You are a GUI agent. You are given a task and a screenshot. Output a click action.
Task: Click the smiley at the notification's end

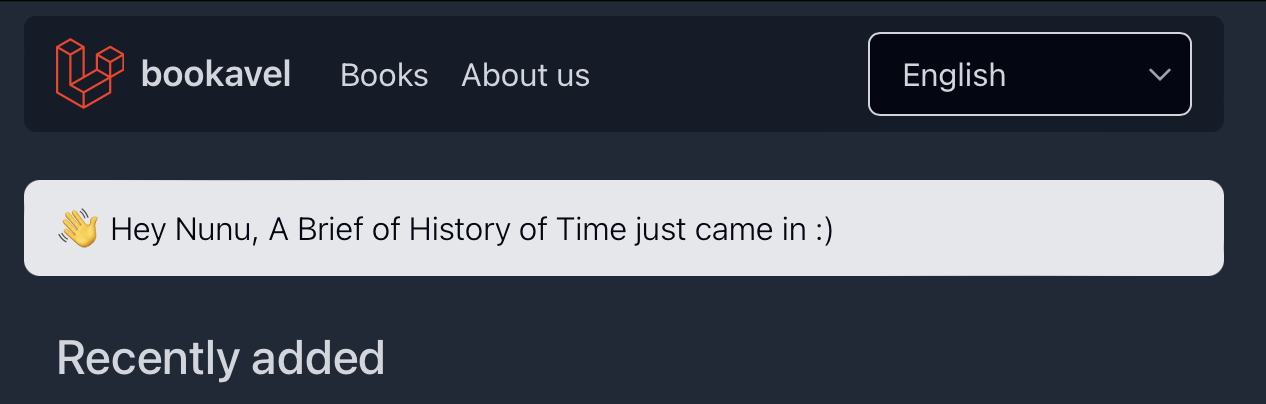click(x=823, y=229)
